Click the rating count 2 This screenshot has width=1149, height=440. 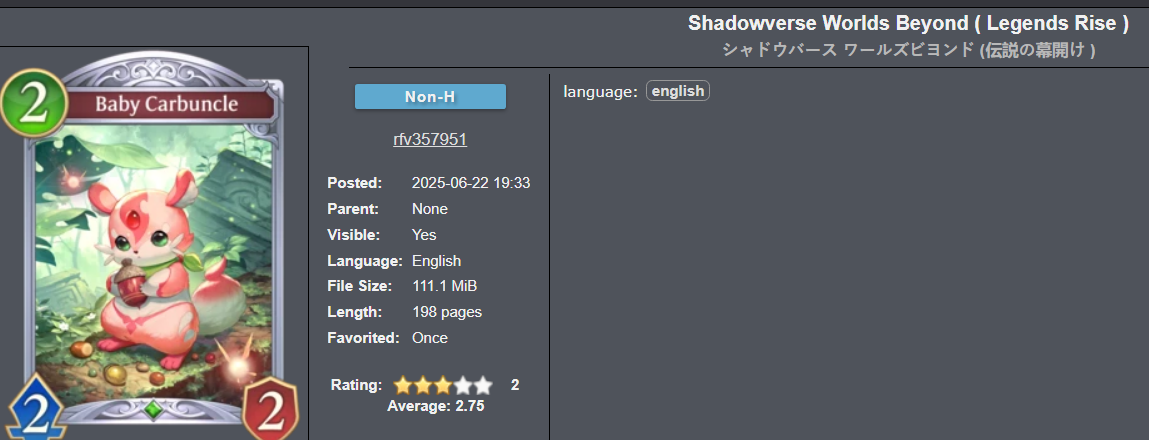click(515, 385)
